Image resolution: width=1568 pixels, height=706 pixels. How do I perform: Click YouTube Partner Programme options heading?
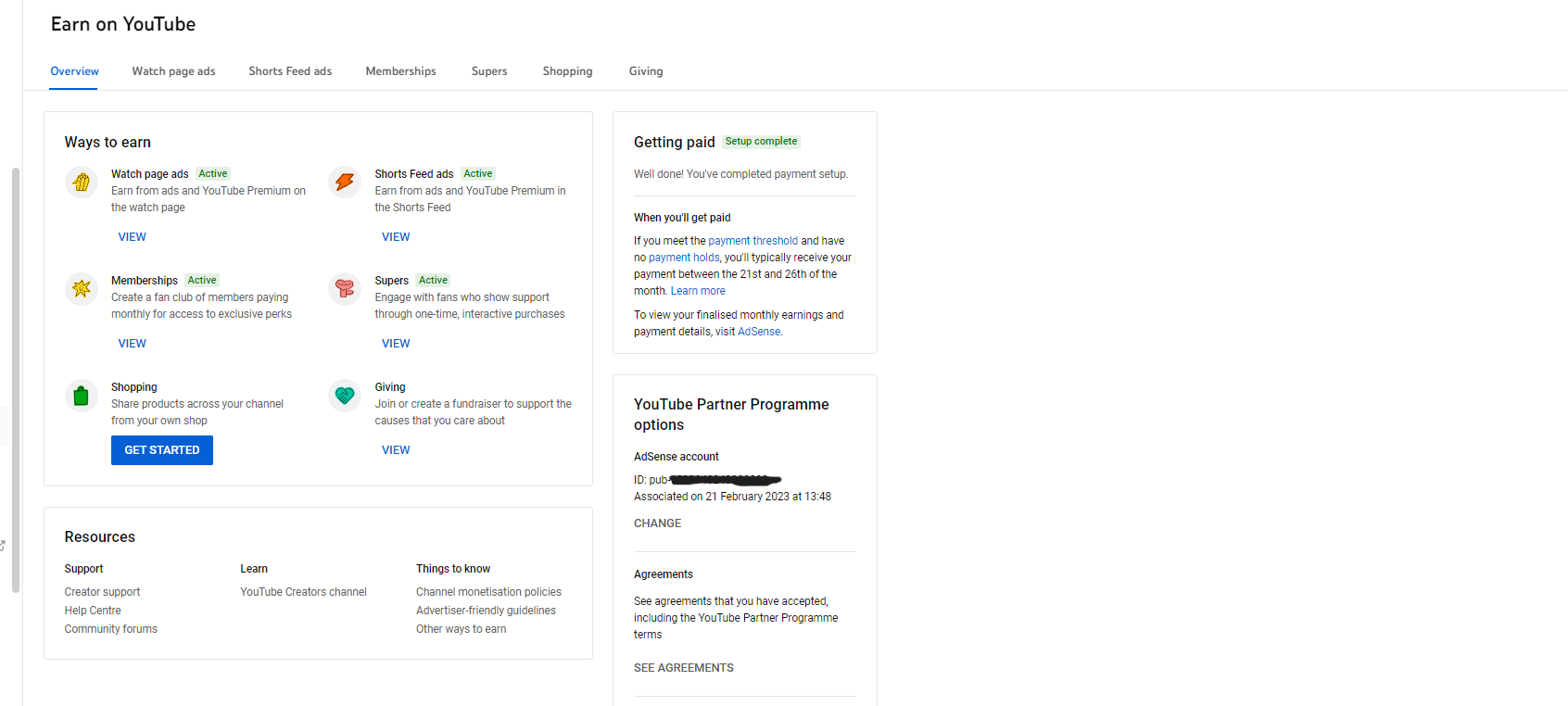pyautogui.click(x=731, y=415)
